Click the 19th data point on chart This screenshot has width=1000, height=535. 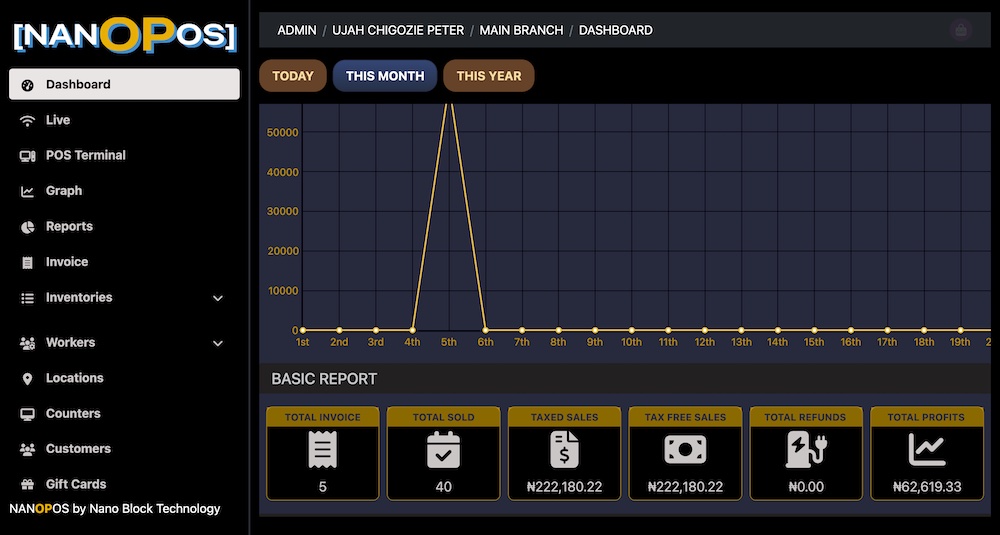[960, 330]
